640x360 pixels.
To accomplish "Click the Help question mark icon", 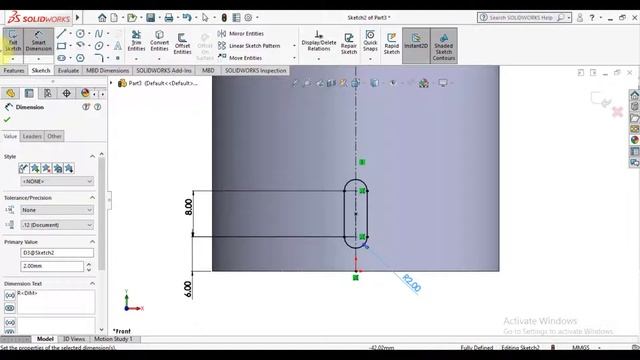I will (x=592, y=18).
